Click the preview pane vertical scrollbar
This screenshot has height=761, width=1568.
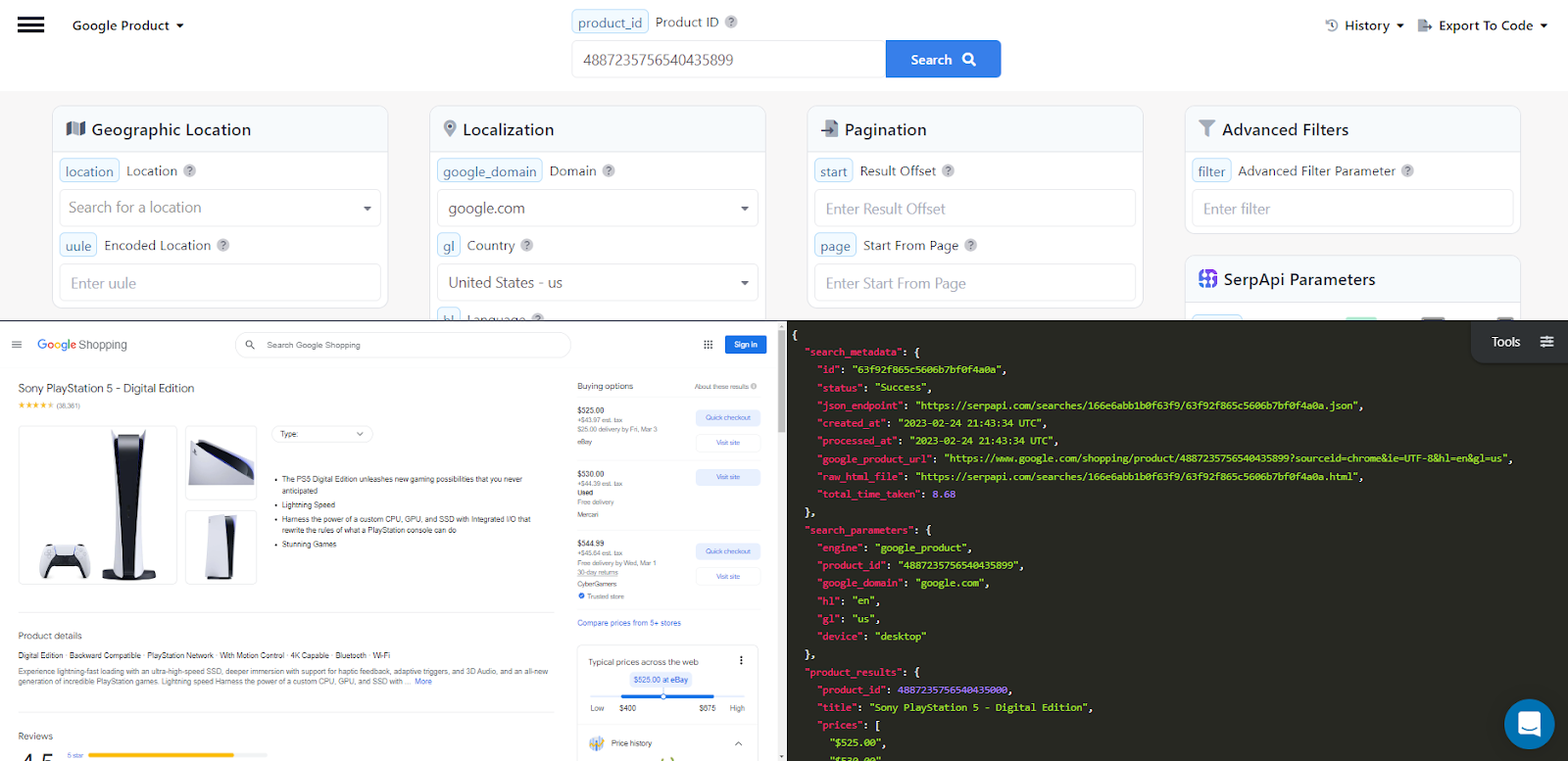tap(781, 382)
